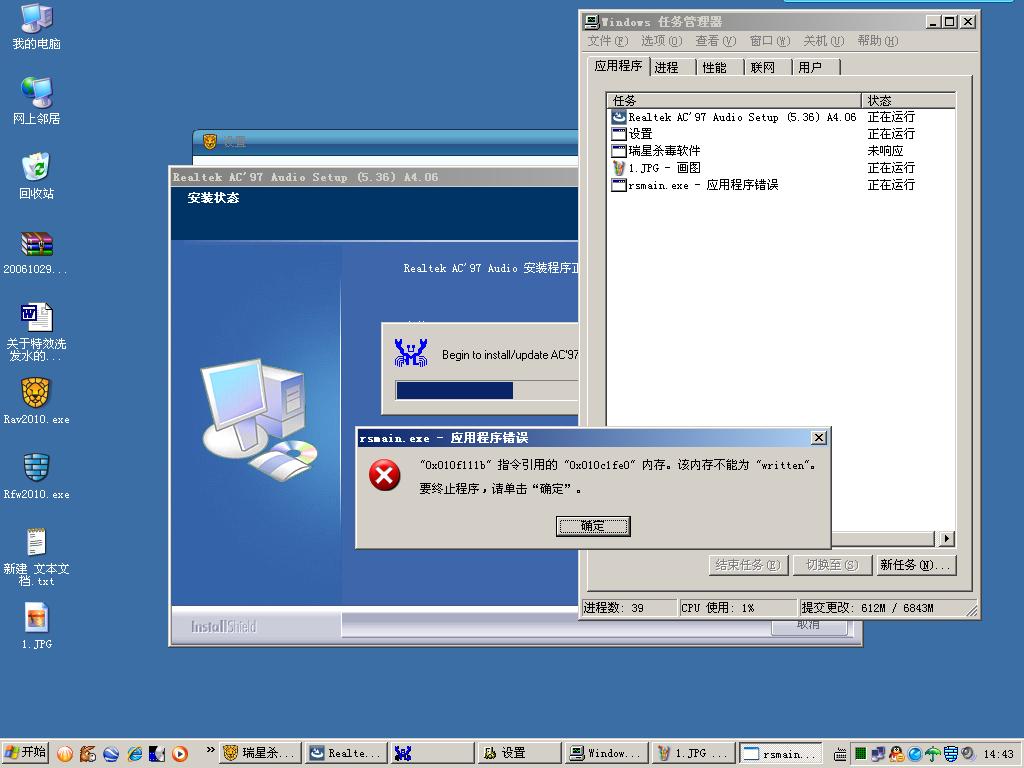
Task: Close the rsmain.exe error dialog
Action: [x=818, y=438]
